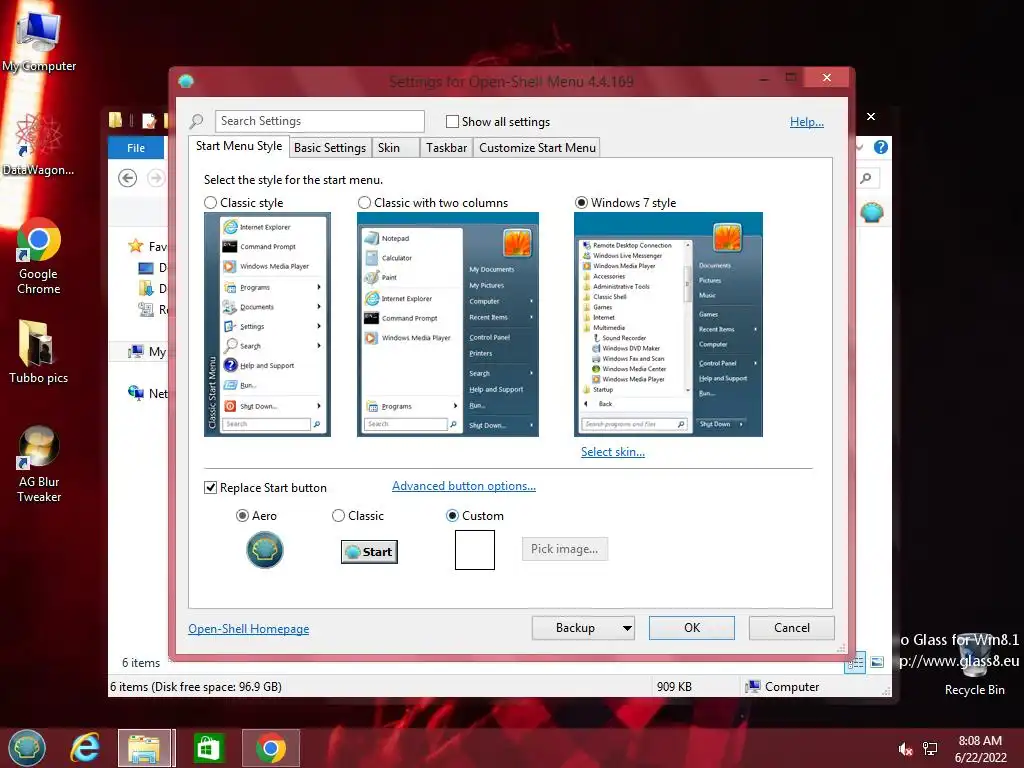
Task: Click the help question mark in Explorer
Action: pyautogui.click(x=880, y=148)
